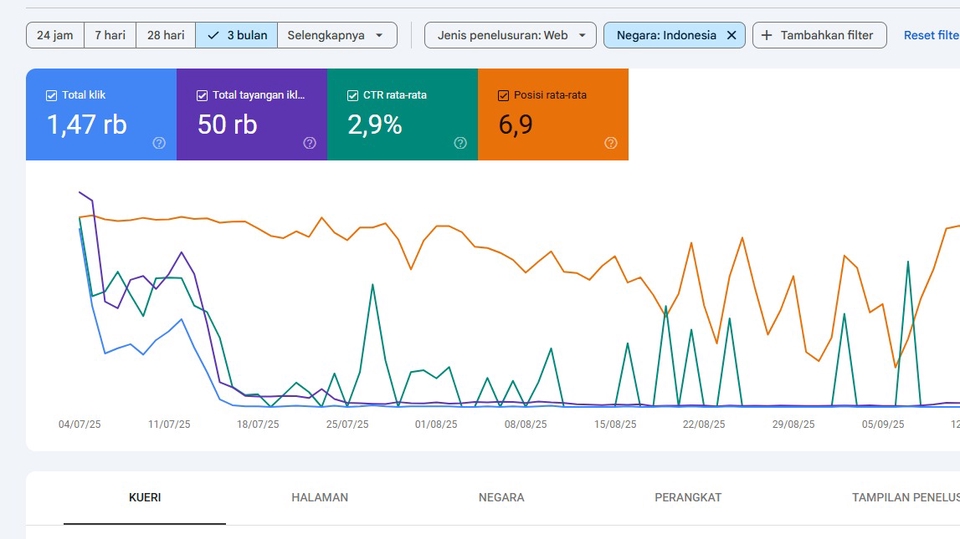
Task: Select the 7 hari date range
Action: 110,35
